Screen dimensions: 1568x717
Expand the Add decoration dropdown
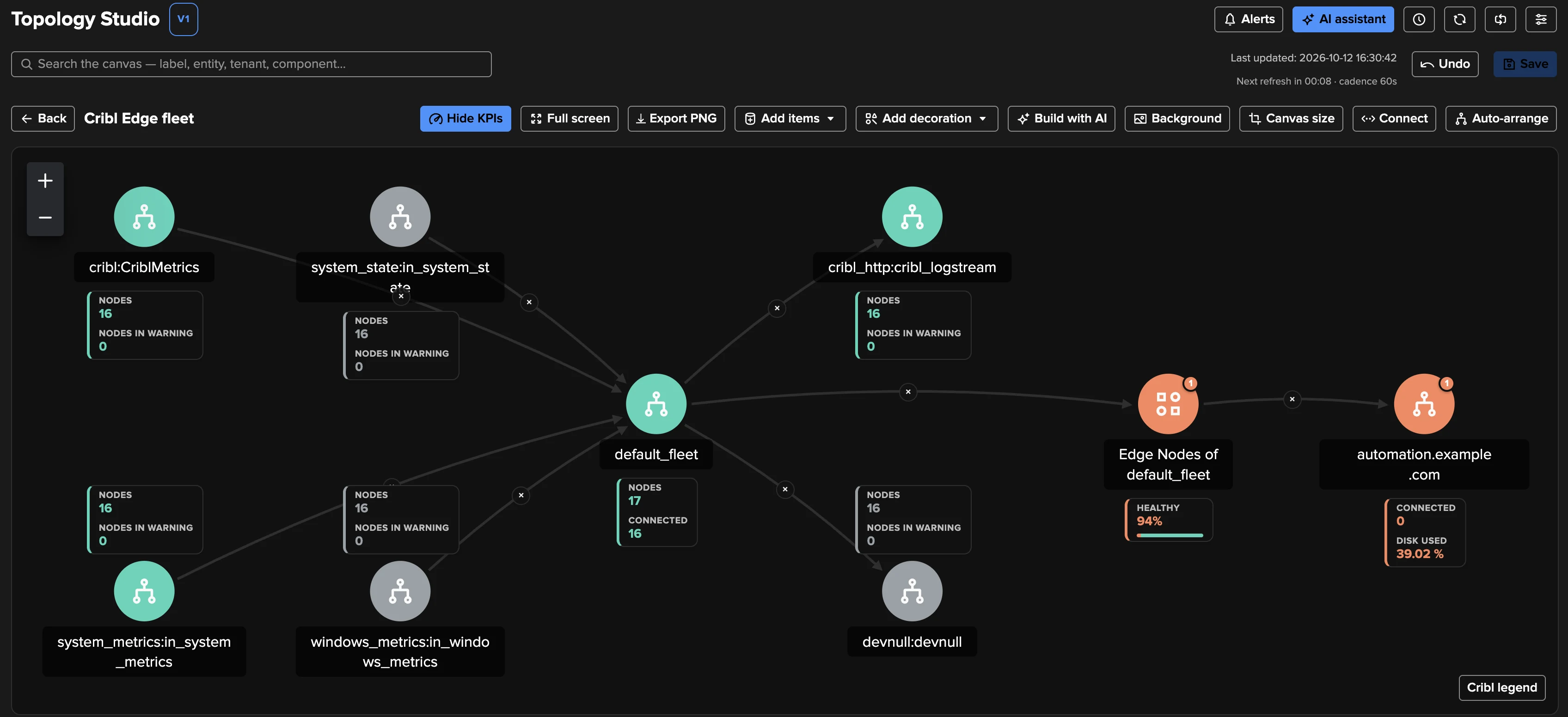(926, 119)
